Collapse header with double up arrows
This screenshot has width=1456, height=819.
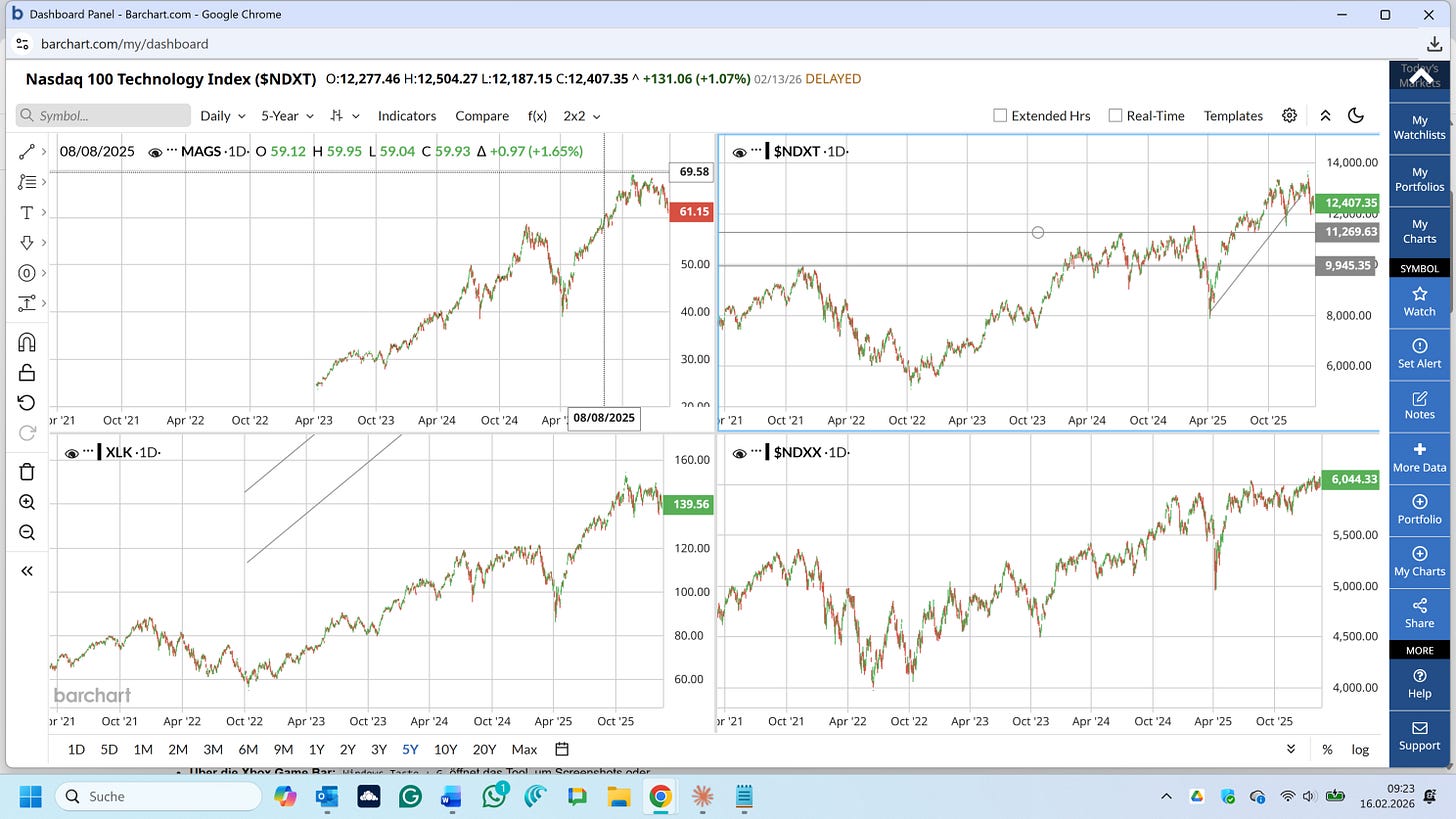(x=1325, y=115)
